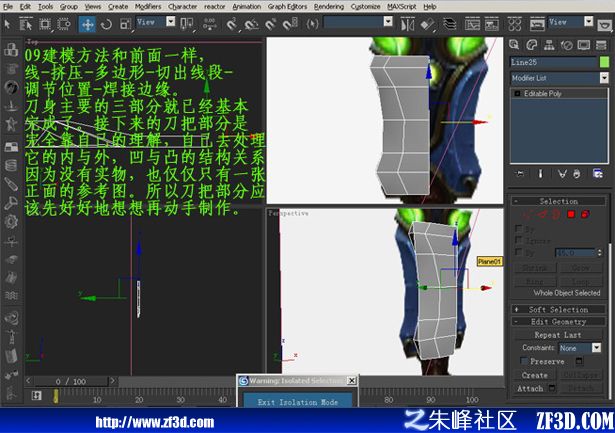Image resolution: width=615 pixels, height=433 pixels.
Task: Toggle Percent Snap icon
Action: (271, 24)
